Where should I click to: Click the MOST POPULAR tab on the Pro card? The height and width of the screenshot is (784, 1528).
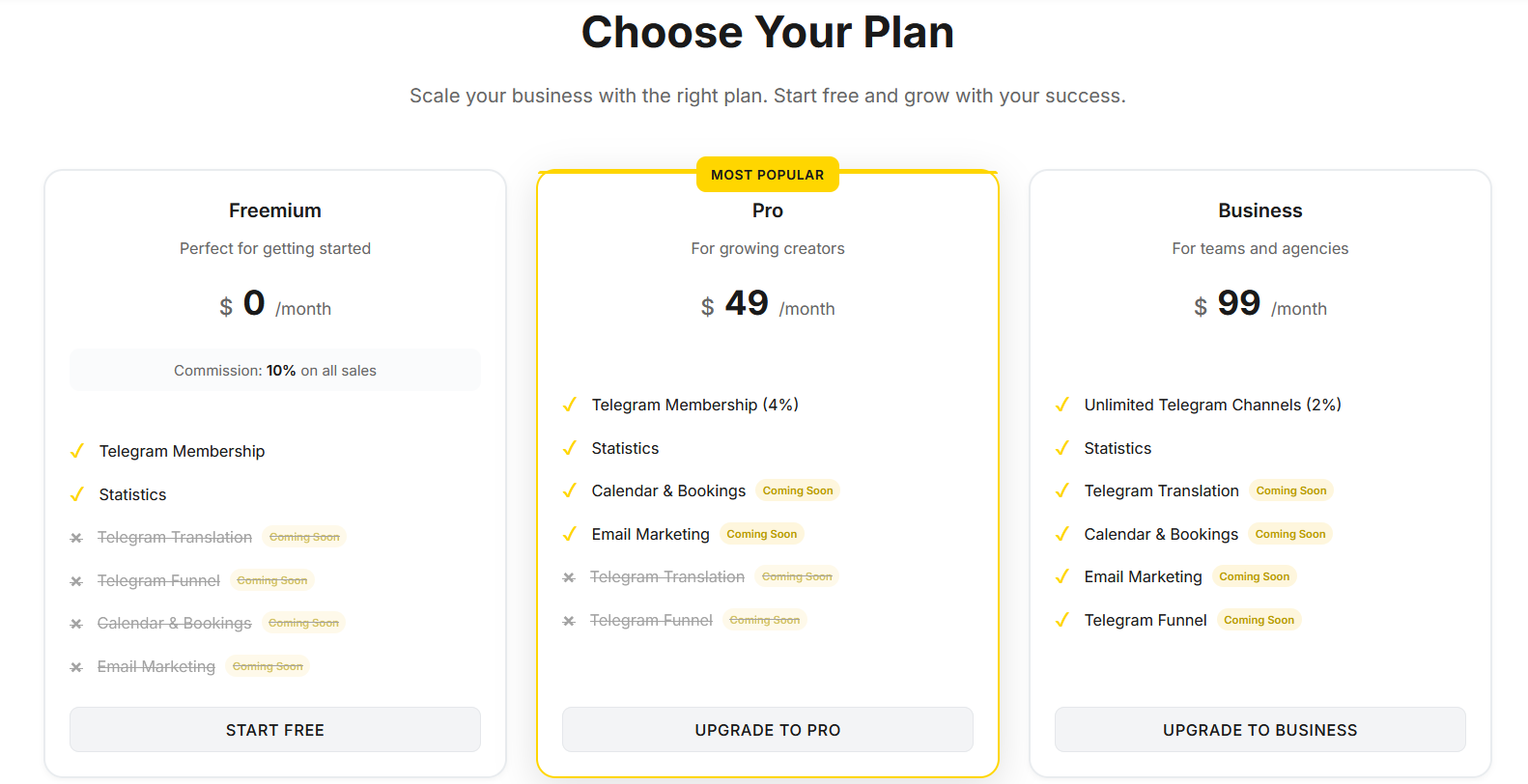tap(767, 174)
